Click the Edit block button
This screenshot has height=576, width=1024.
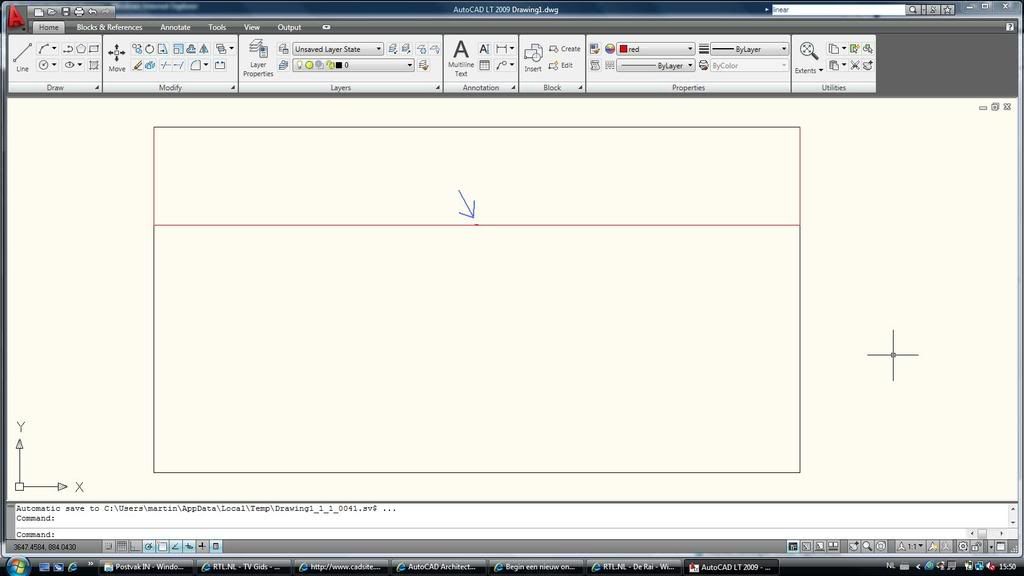pyautogui.click(x=561, y=65)
